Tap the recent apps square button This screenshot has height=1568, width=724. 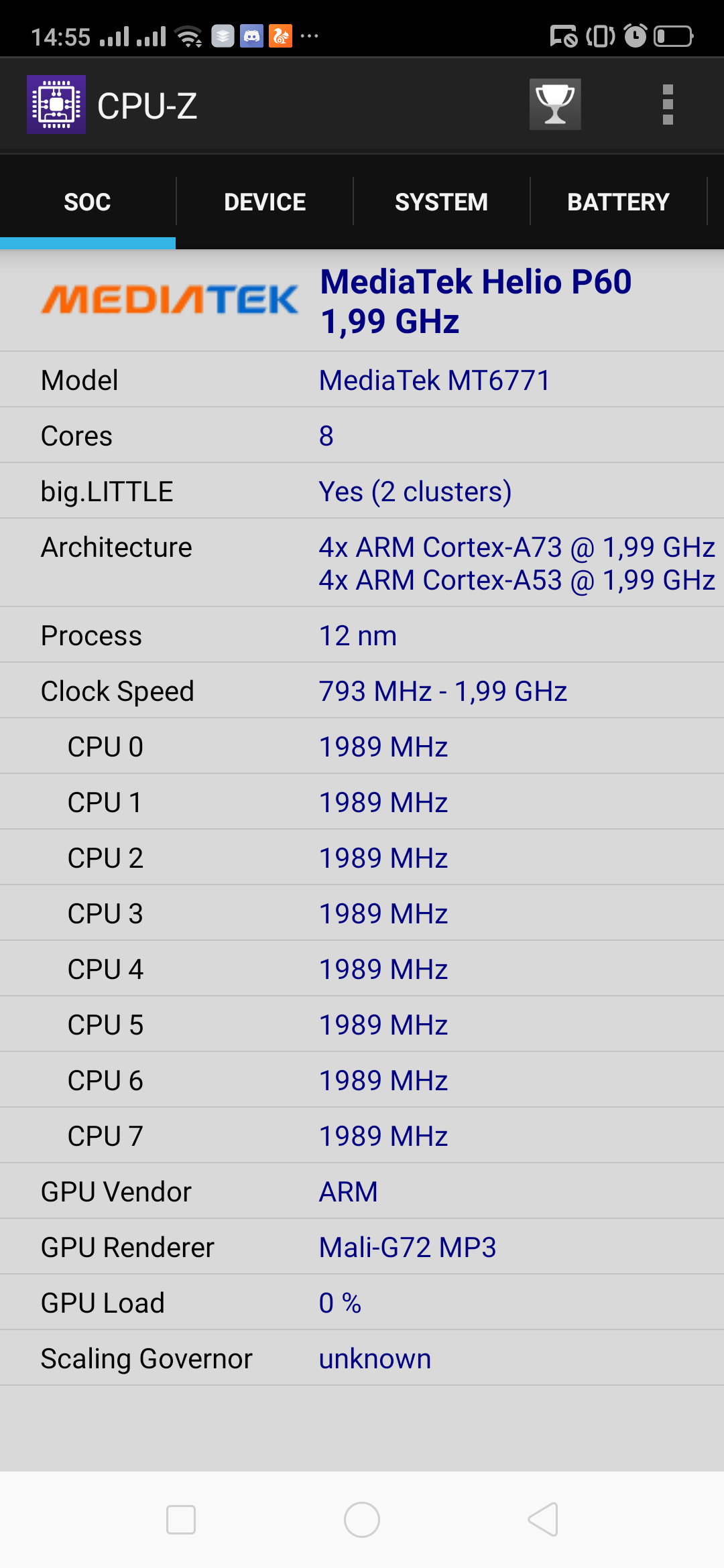click(x=181, y=1520)
